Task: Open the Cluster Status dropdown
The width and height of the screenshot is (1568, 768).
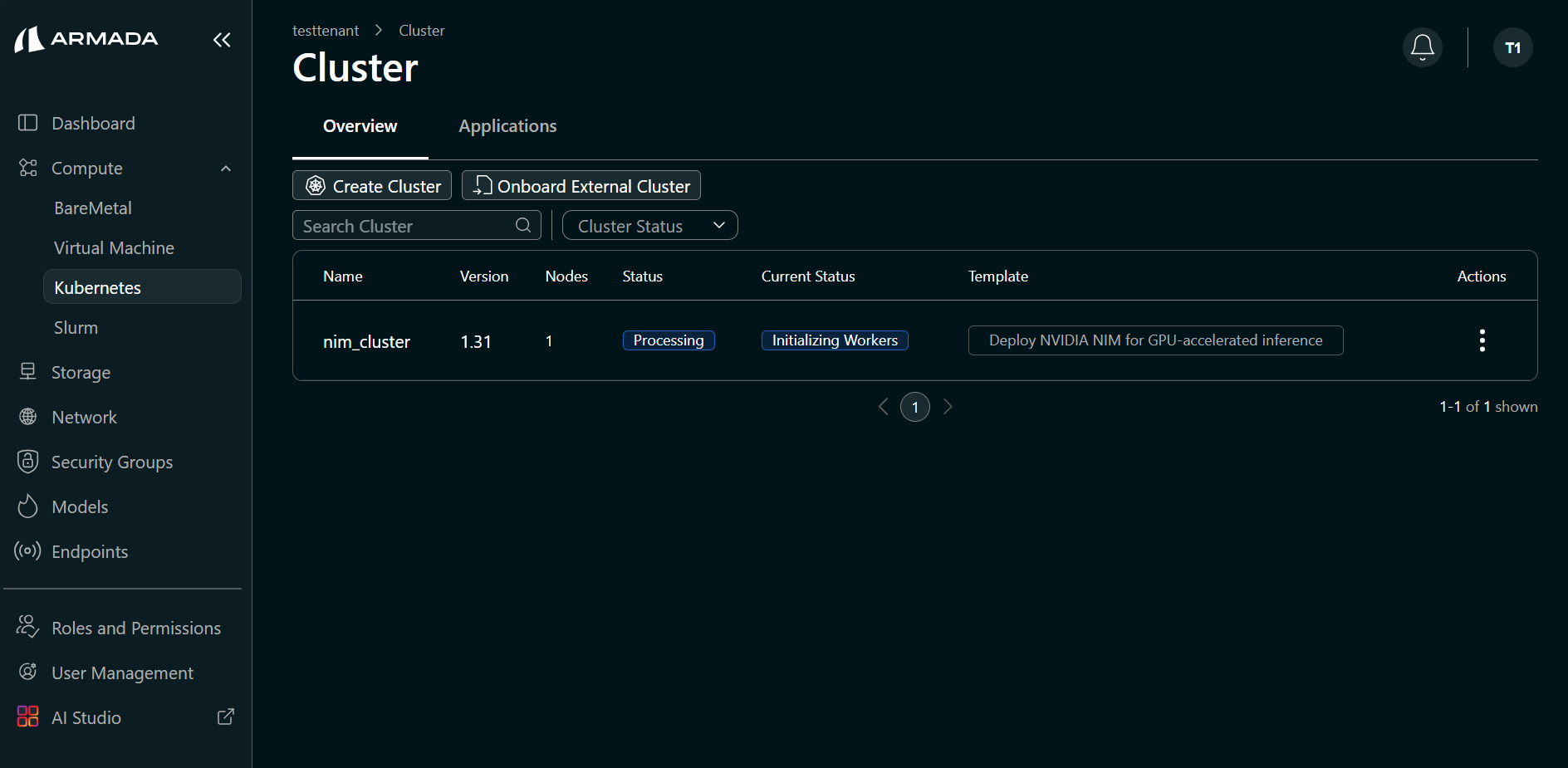Action: tap(649, 225)
